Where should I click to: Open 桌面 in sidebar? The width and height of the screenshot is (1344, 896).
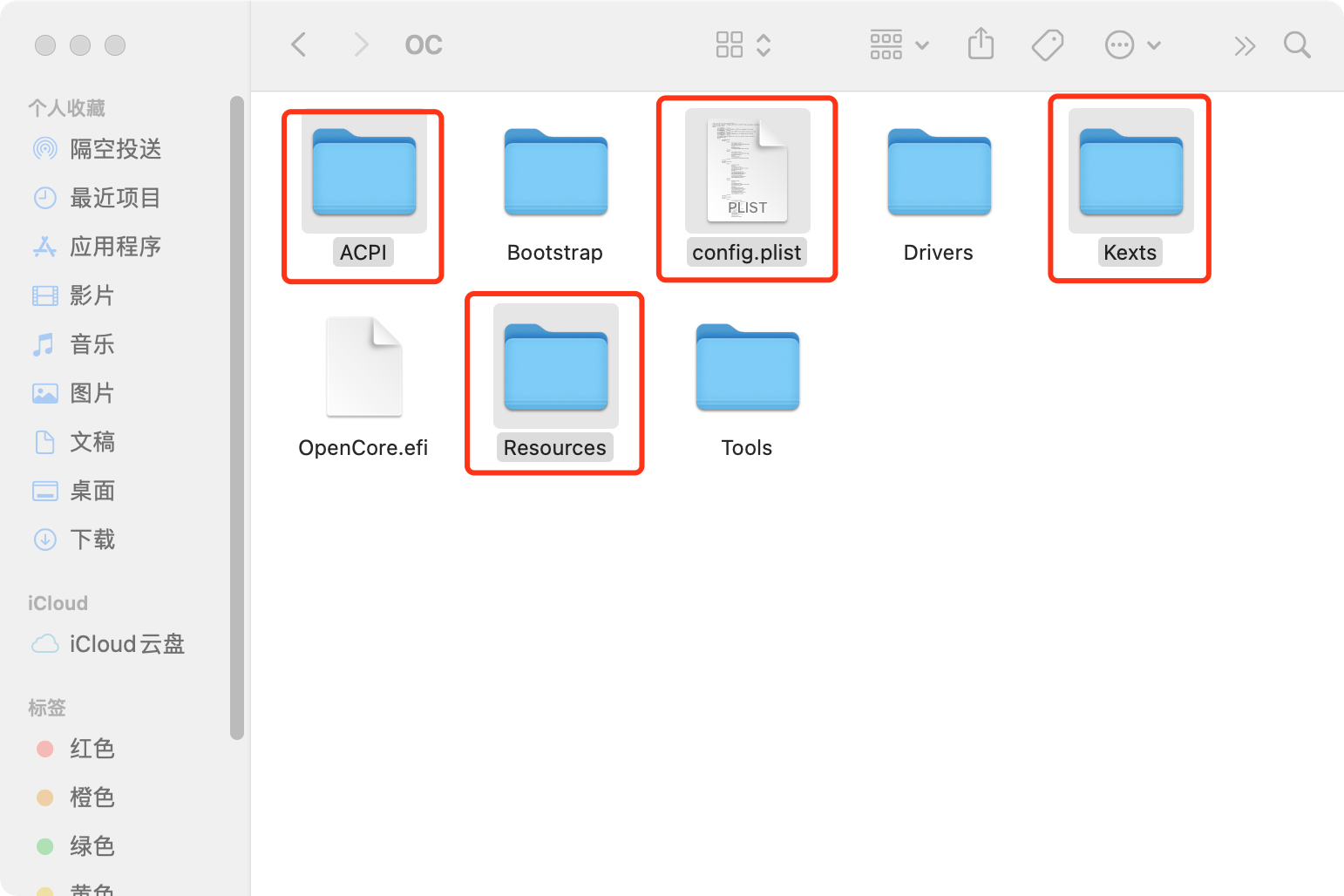[x=92, y=491]
